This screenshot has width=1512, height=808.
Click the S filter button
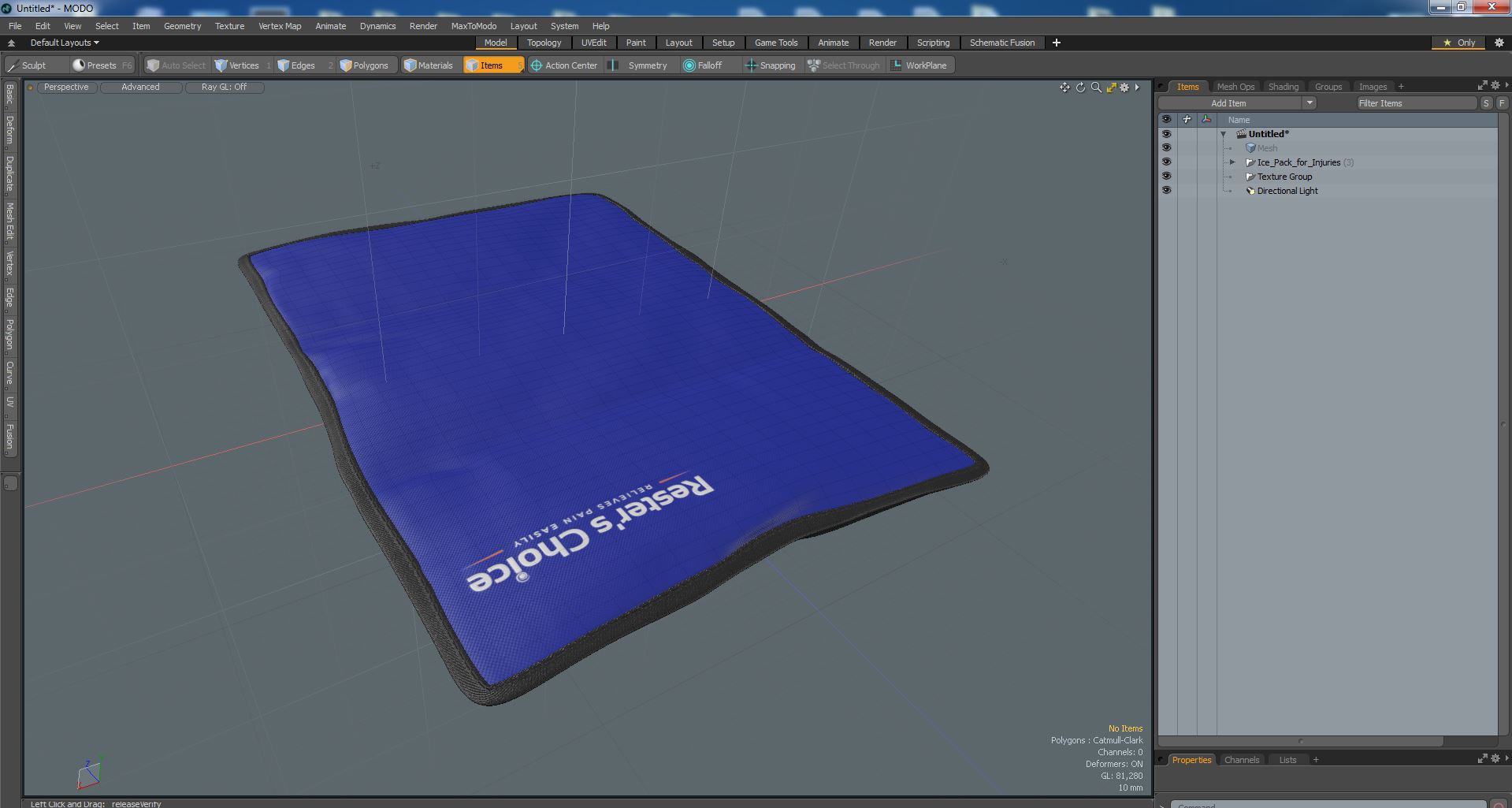[1486, 103]
